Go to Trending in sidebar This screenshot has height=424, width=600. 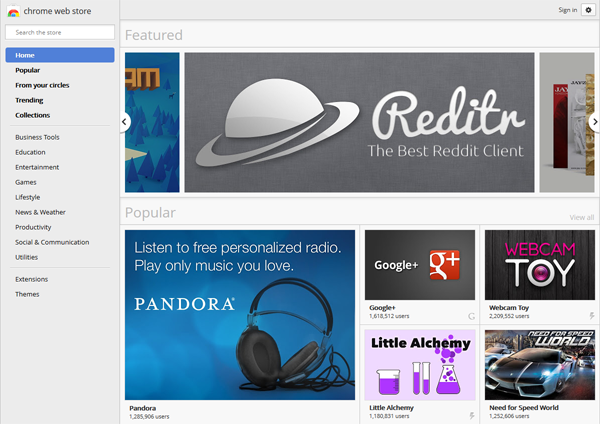click(x=29, y=100)
